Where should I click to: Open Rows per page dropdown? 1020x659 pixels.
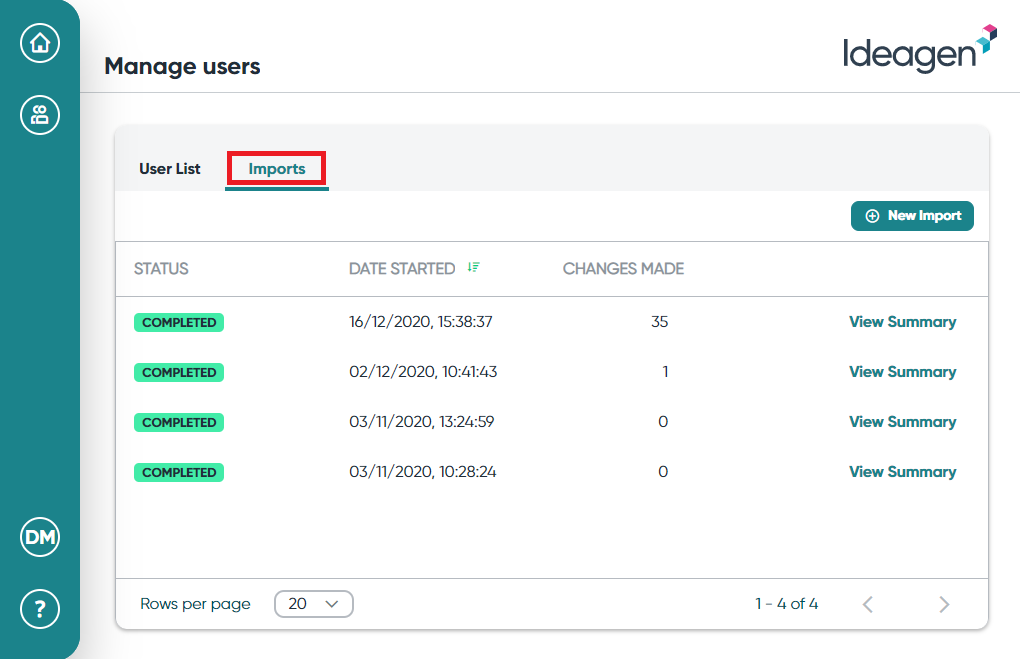314,604
